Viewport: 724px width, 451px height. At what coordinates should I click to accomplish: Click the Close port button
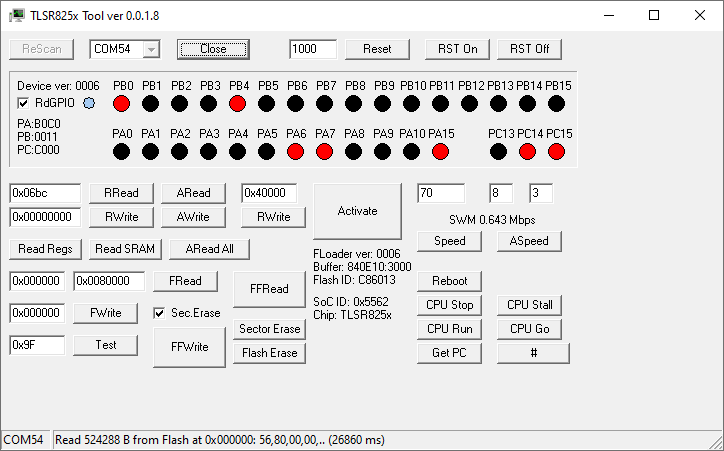click(x=213, y=49)
